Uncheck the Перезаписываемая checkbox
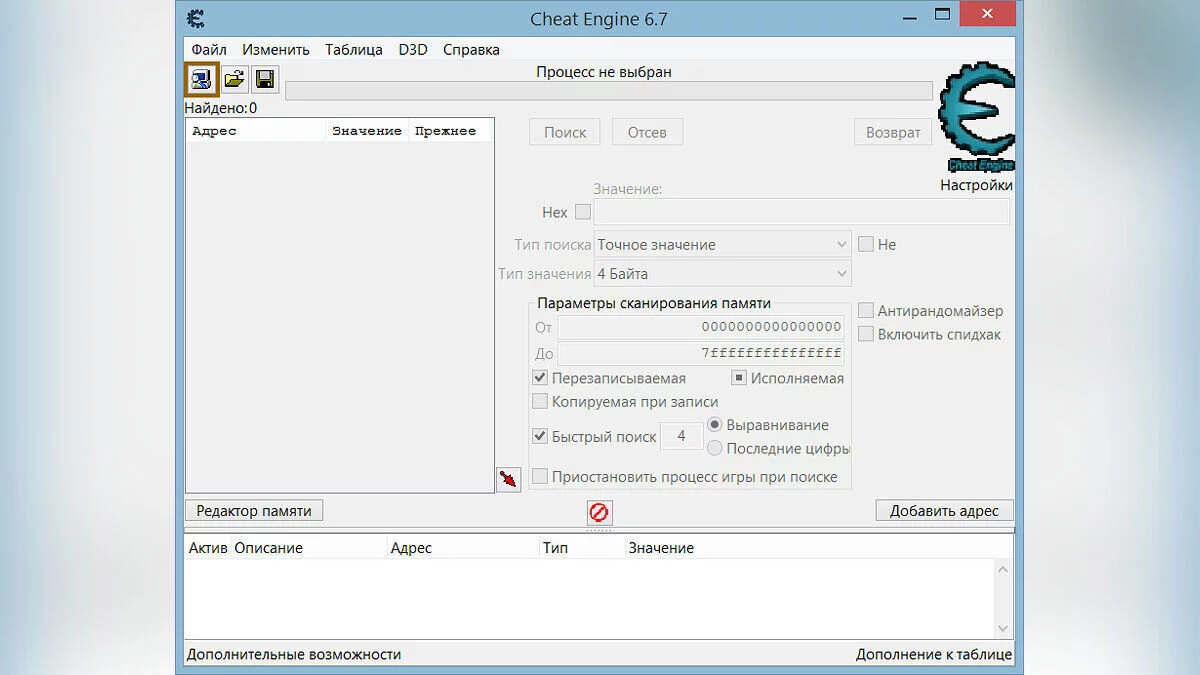The width and height of the screenshot is (1200, 675). point(540,378)
